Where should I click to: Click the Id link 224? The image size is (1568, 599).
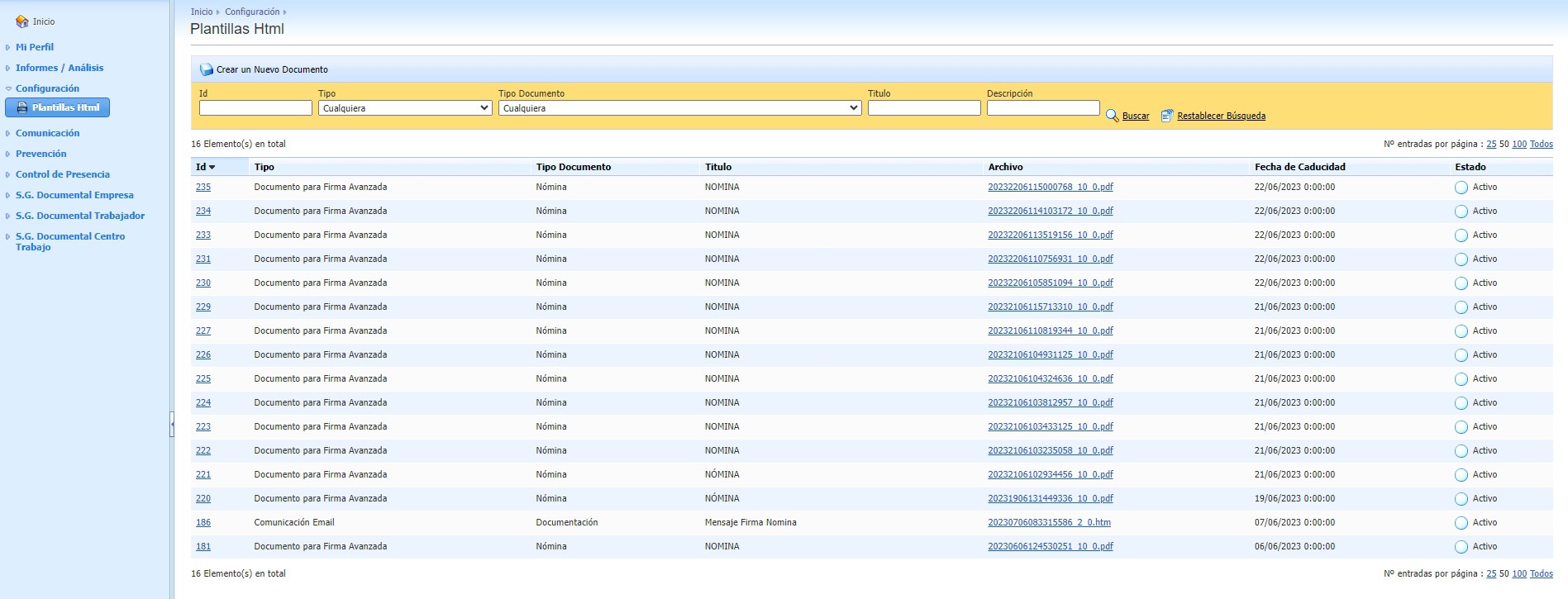tap(203, 402)
